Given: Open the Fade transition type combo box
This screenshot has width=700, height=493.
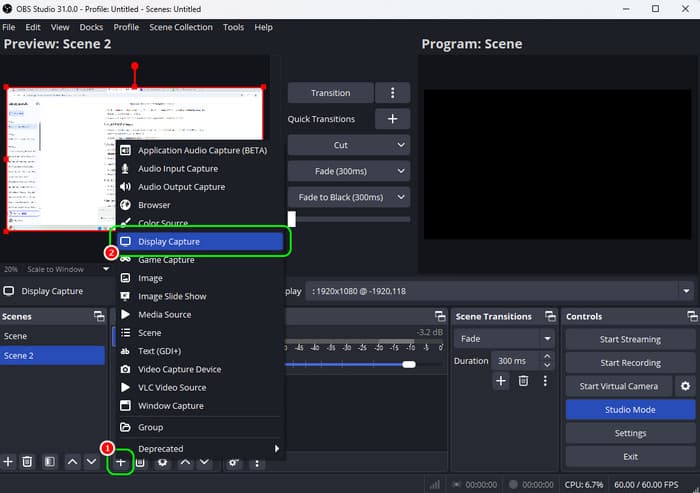Looking at the screenshot, I should [x=504, y=339].
